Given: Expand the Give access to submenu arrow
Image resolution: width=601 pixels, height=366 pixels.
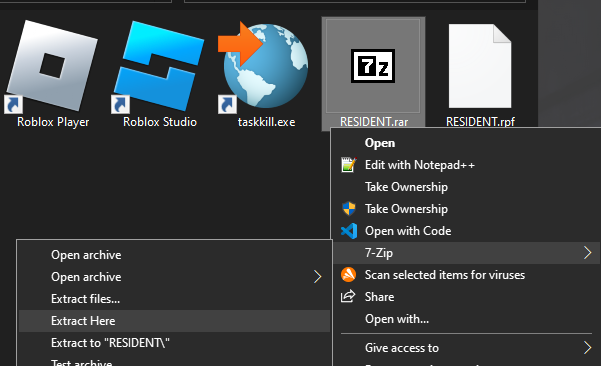Looking at the screenshot, I should tap(588, 348).
